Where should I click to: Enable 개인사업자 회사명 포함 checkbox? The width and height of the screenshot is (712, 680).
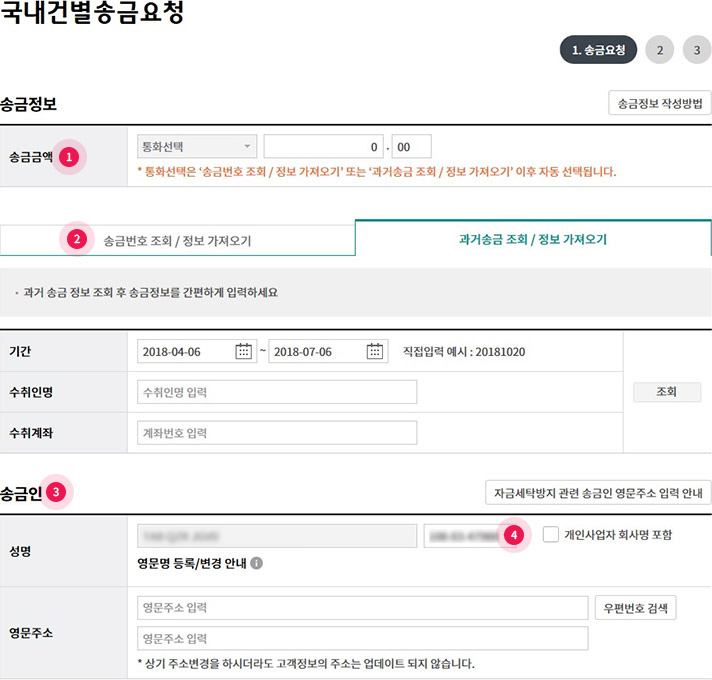551,535
